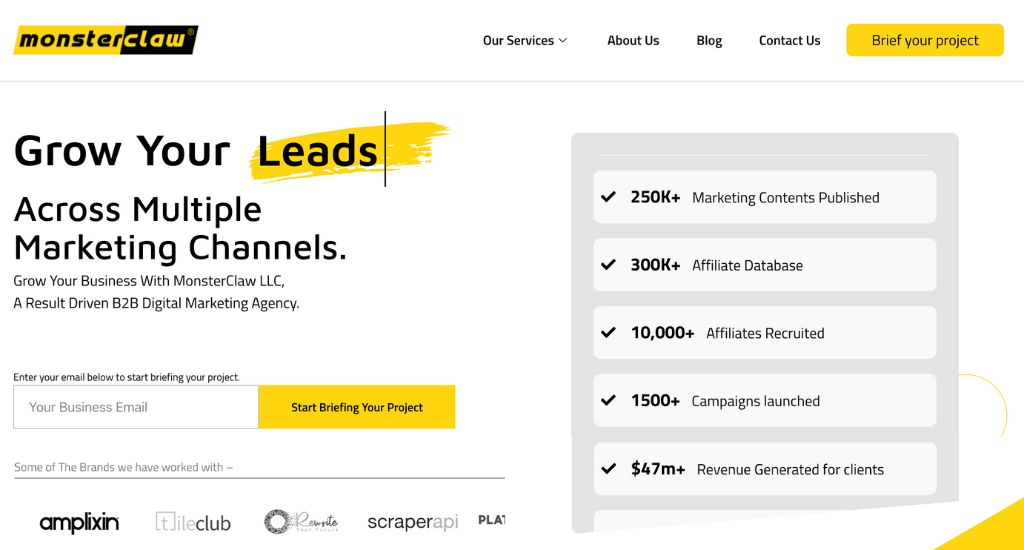Select the Revenue Generated for clients card
The image size is (1024, 550).
pos(765,469)
